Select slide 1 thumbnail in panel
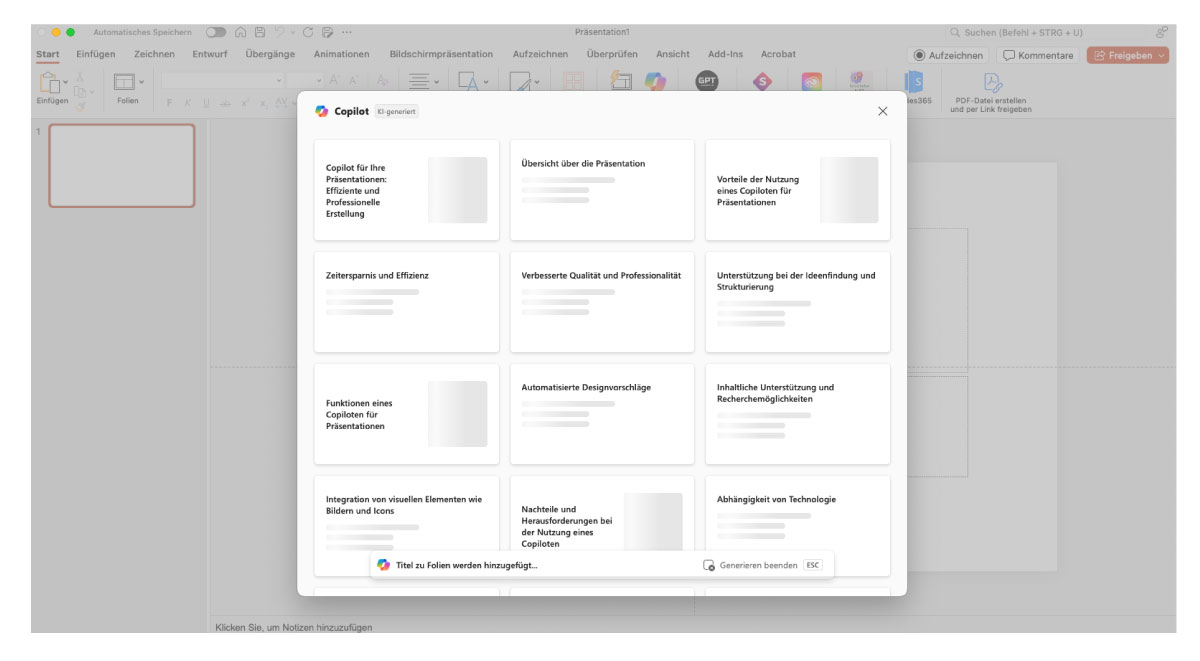1200x661 pixels. point(122,166)
